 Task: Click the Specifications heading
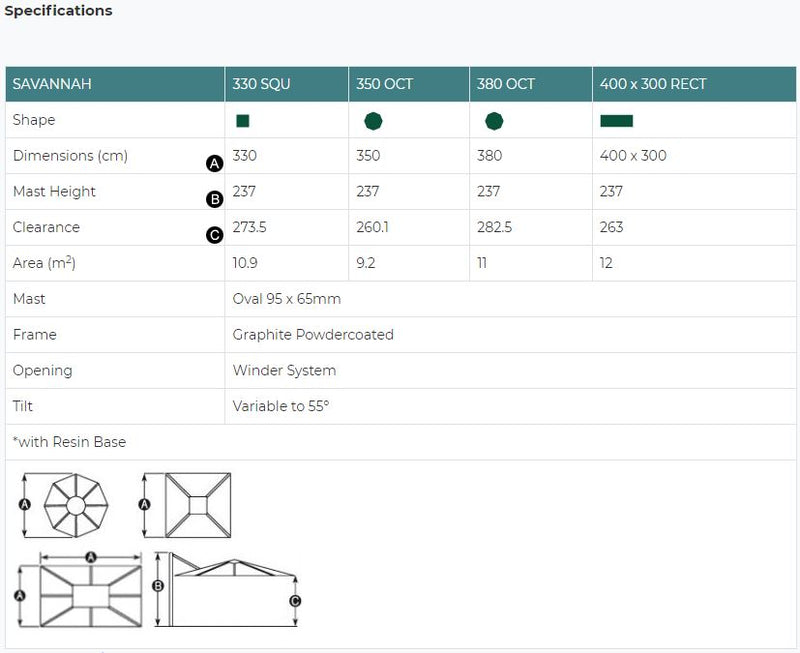coord(58,11)
